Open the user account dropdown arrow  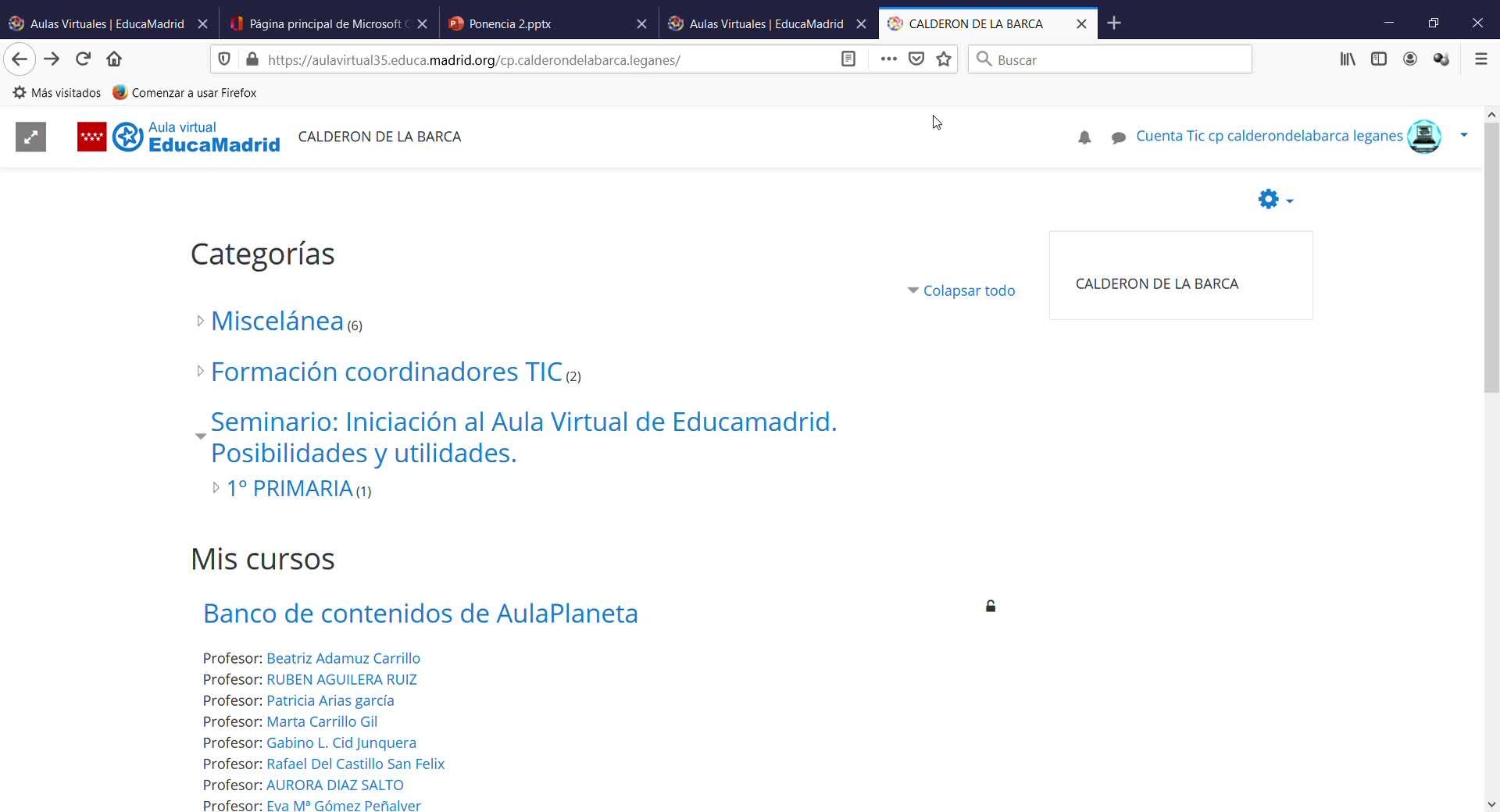(1464, 135)
